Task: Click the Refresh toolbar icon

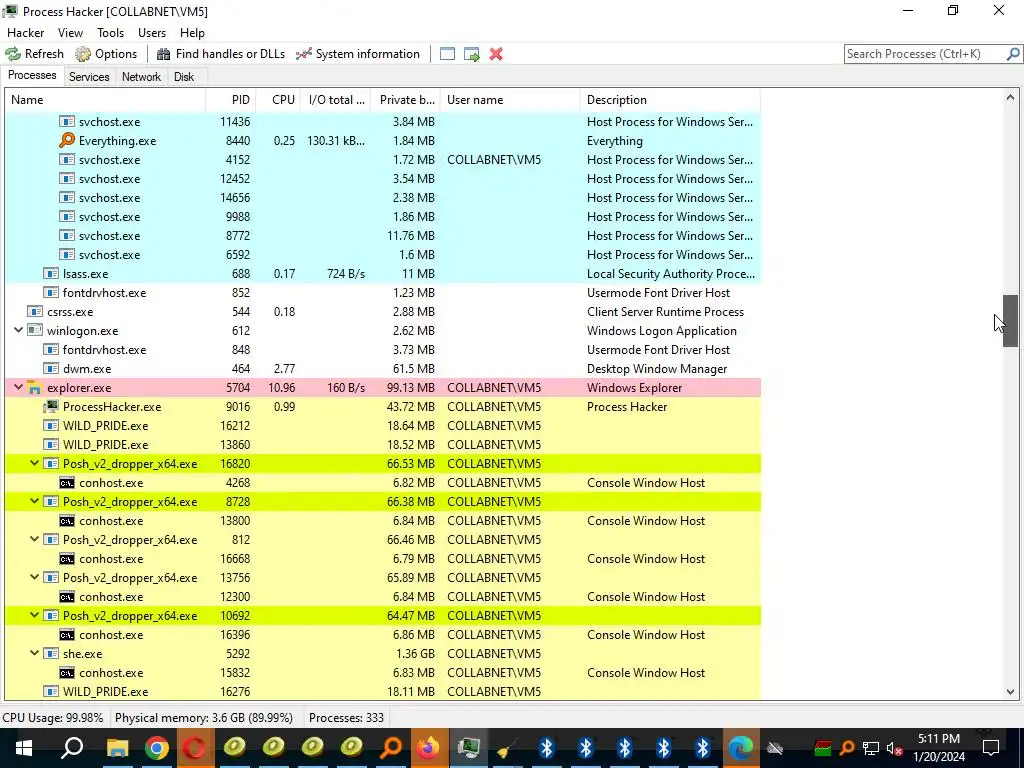Action: 13,54
